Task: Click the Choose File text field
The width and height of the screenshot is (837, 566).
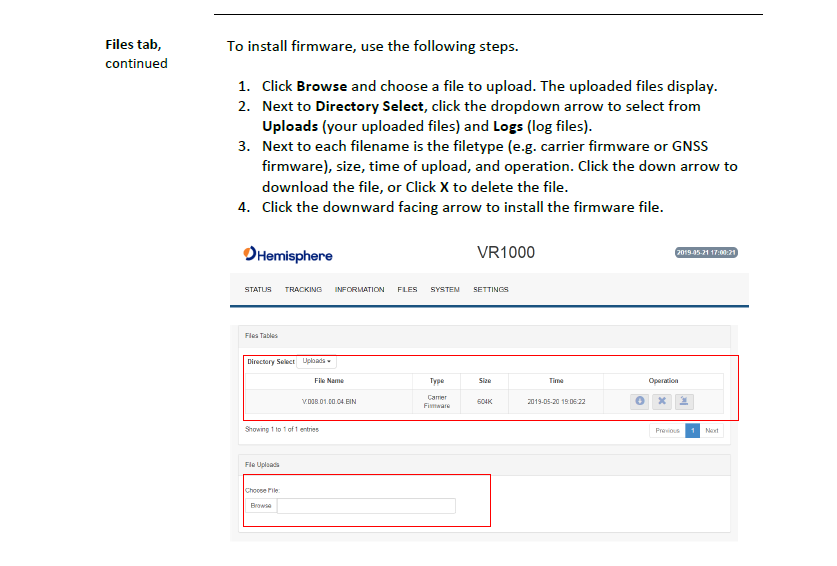Action: point(365,506)
